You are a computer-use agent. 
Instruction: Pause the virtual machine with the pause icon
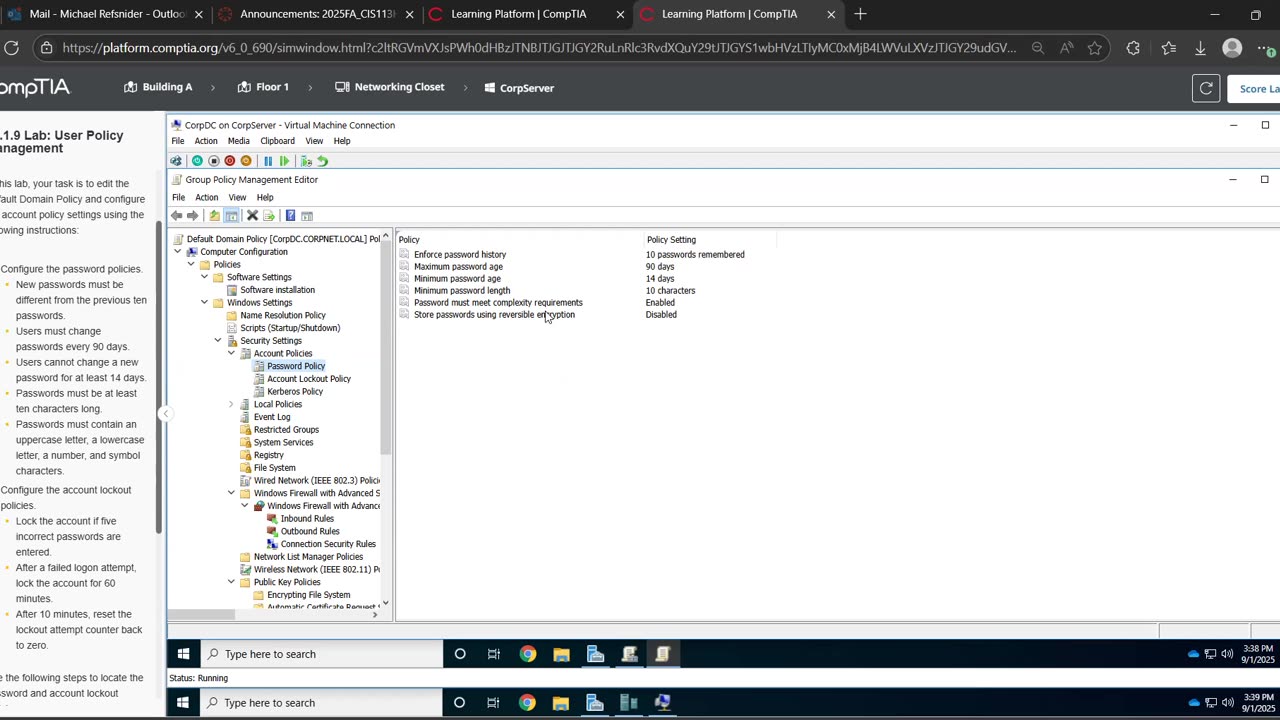[x=268, y=161]
